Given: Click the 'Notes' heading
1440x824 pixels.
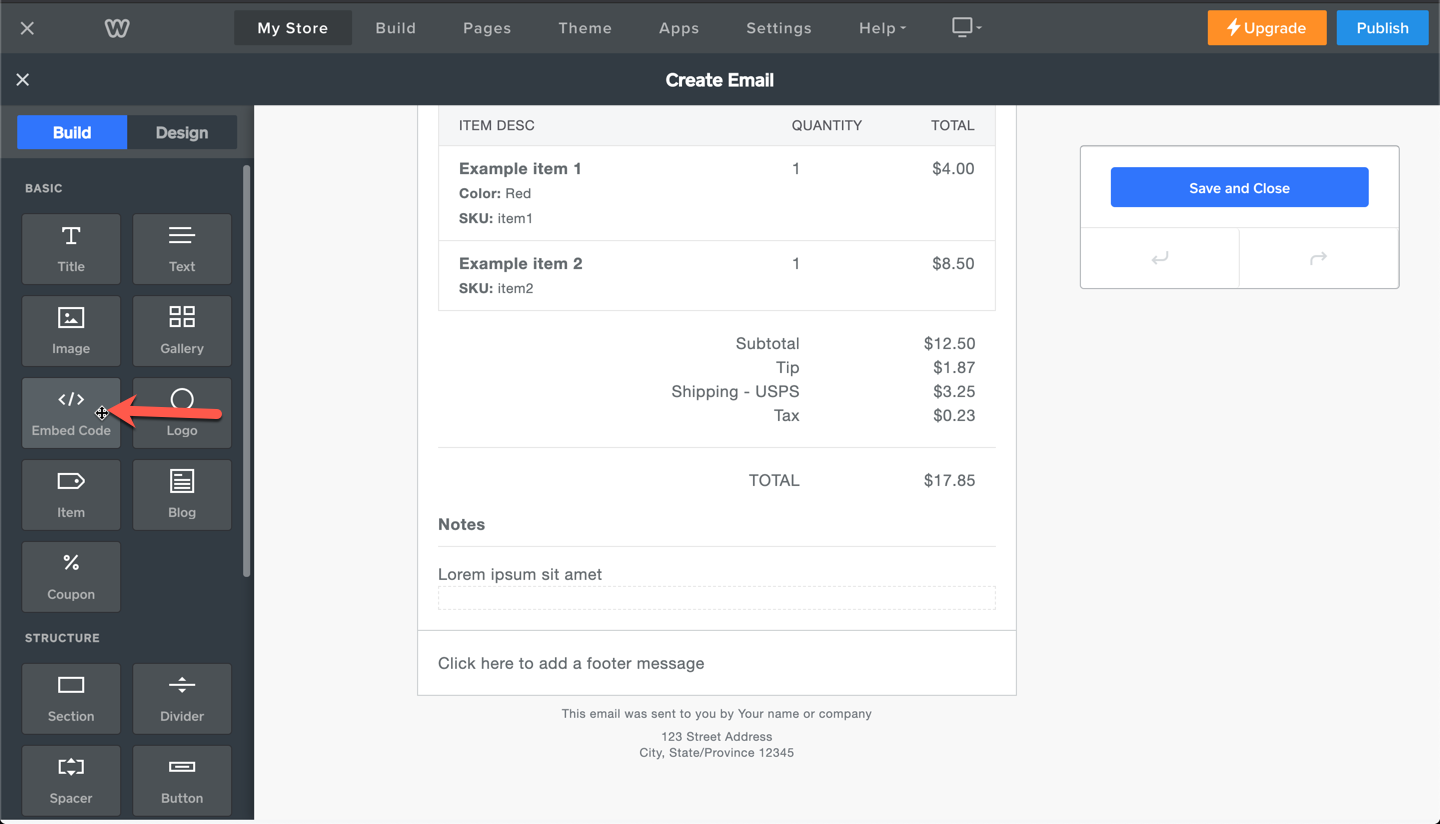Looking at the screenshot, I should 461,524.
